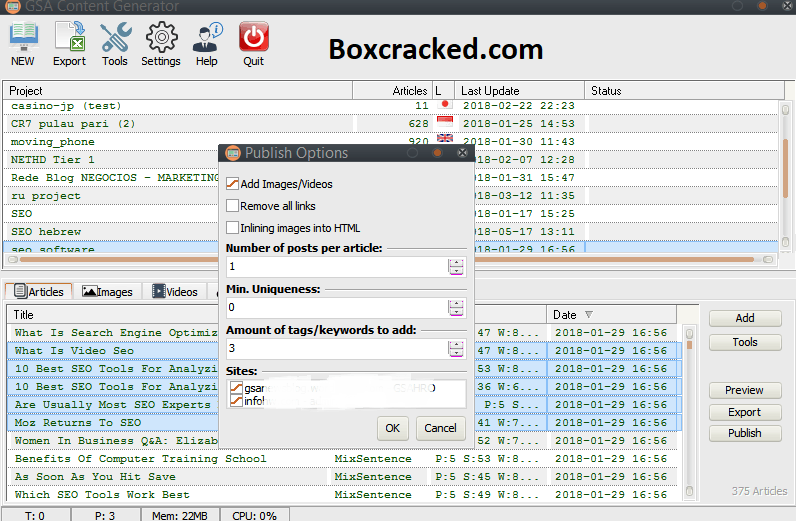Viewport: 796px width, 521px height.
Task: Select article Which SEO Tools Work Best
Action: pos(102,495)
